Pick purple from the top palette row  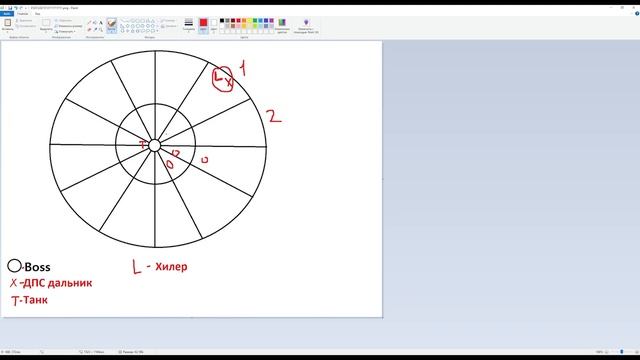point(271,20)
